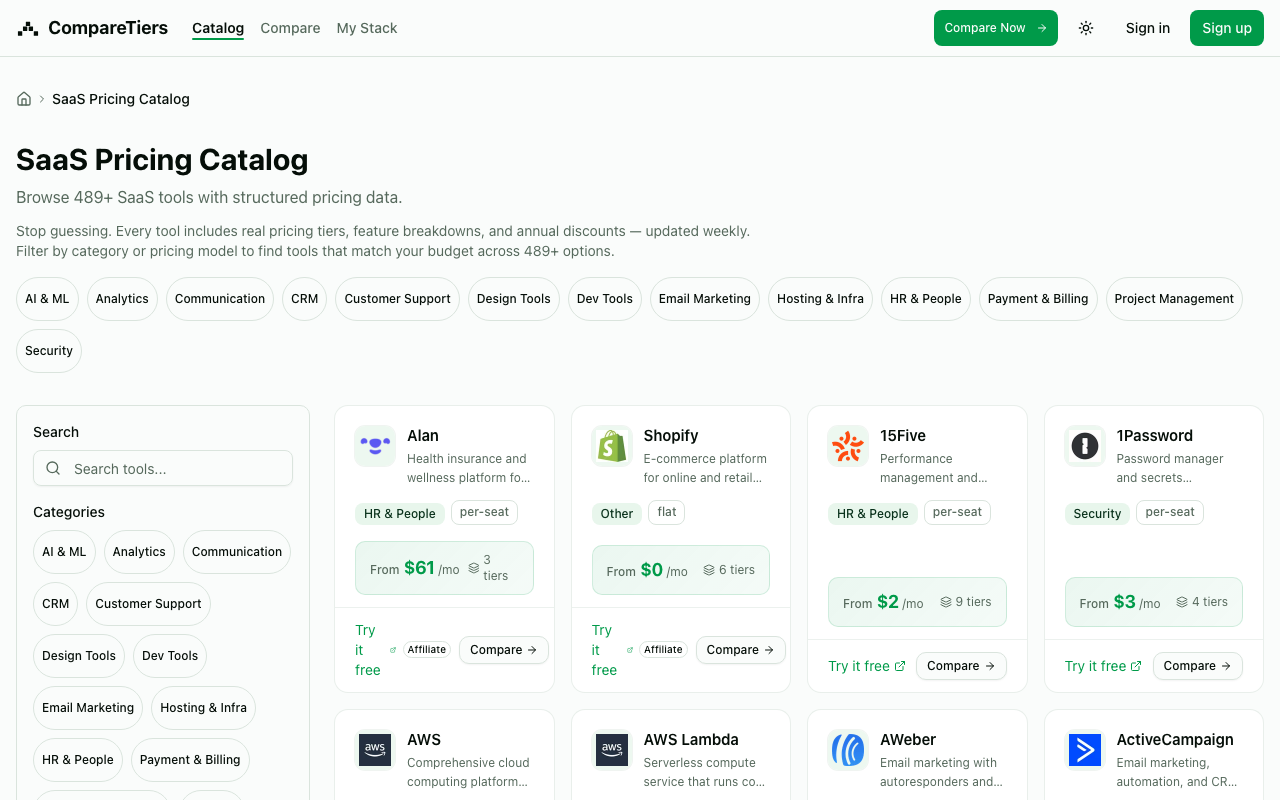The image size is (1280, 800).
Task: Click inside the Search tools field
Action: pos(163,468)
